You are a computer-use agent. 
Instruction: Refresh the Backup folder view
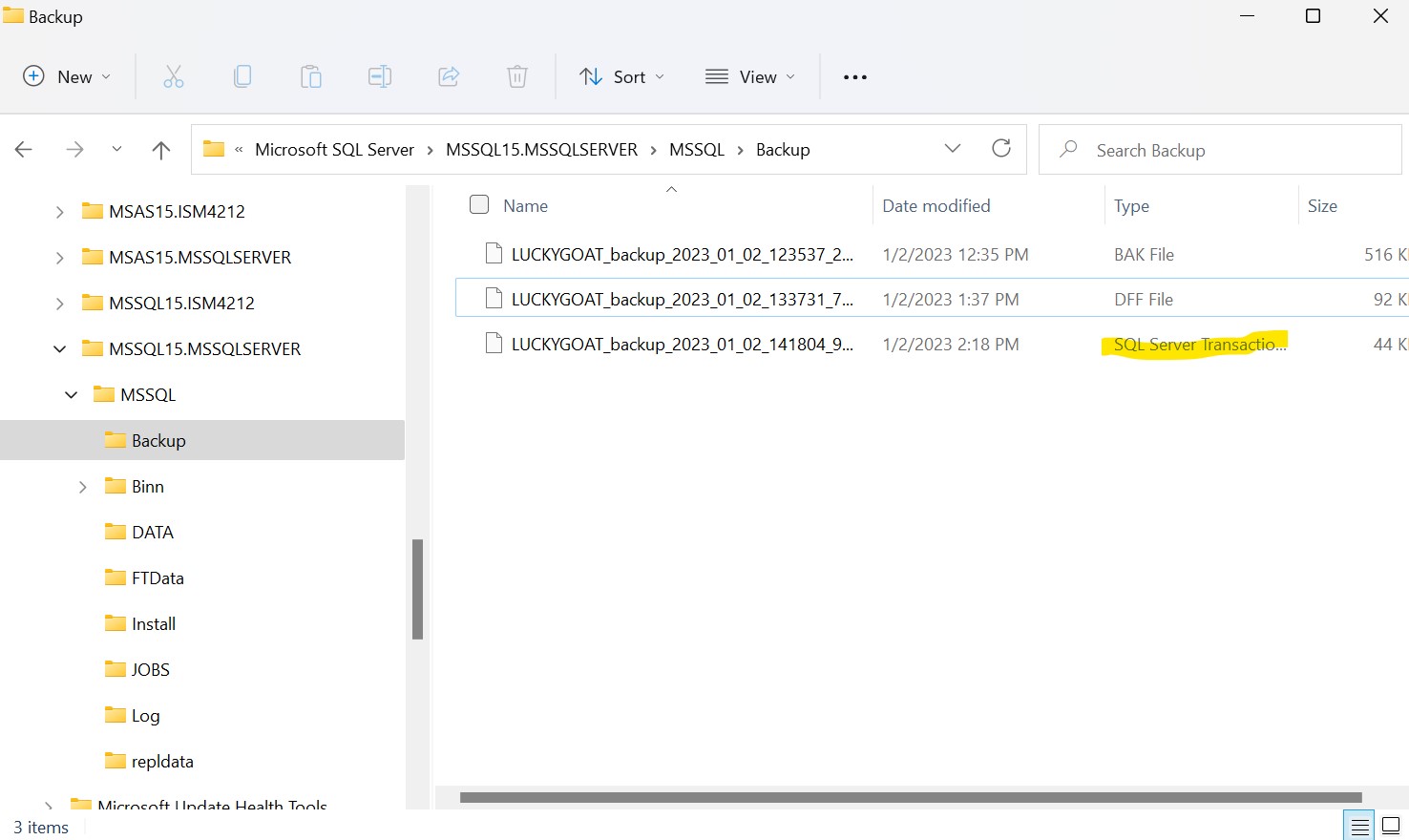tap(1000, 149)
